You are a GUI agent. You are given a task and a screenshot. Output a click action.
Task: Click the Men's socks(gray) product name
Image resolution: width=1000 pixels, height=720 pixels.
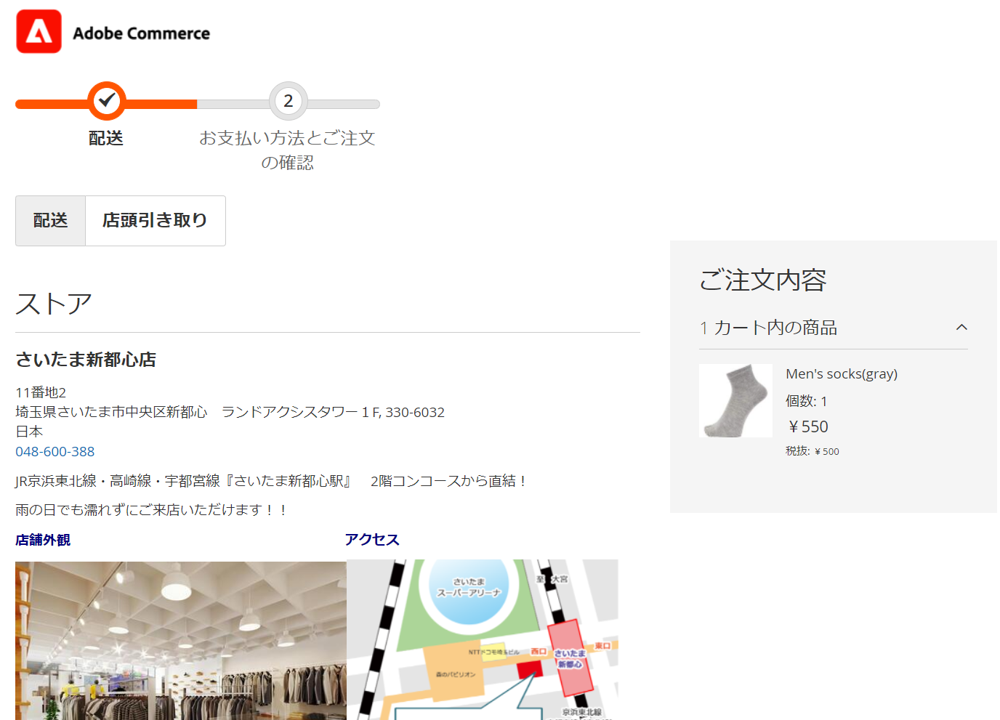[x=841, y=374]
